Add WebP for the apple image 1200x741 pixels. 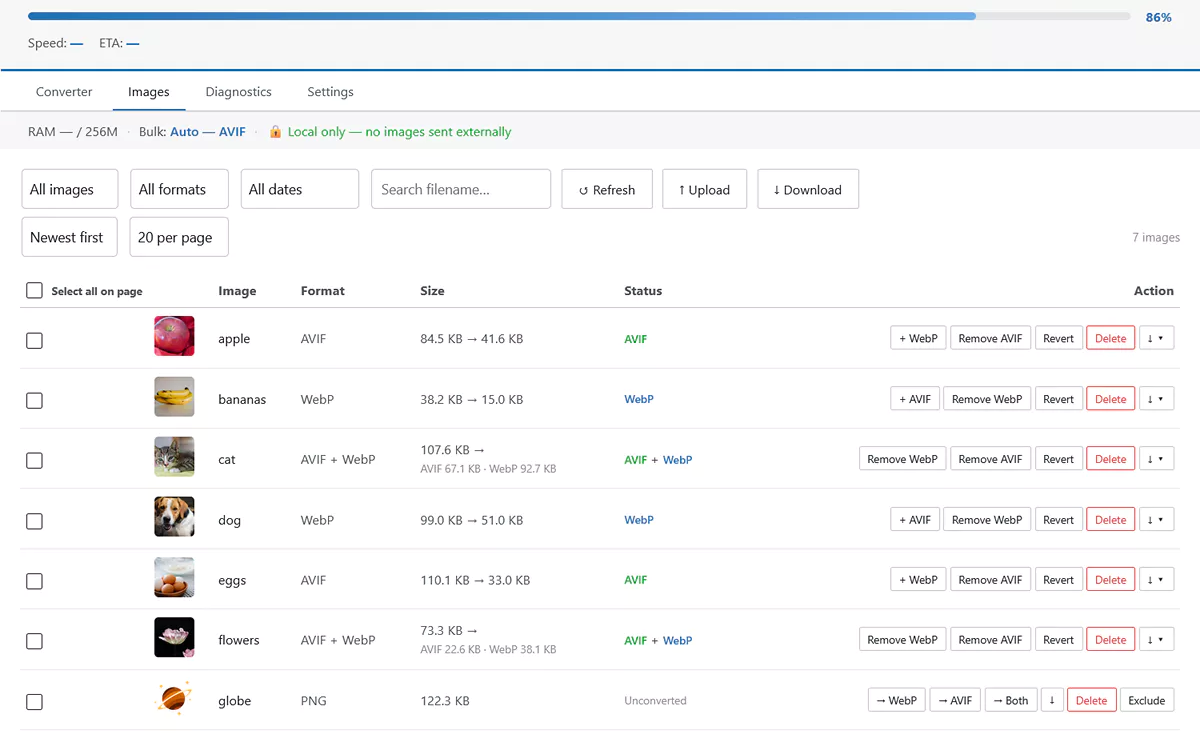pos(918,338)
